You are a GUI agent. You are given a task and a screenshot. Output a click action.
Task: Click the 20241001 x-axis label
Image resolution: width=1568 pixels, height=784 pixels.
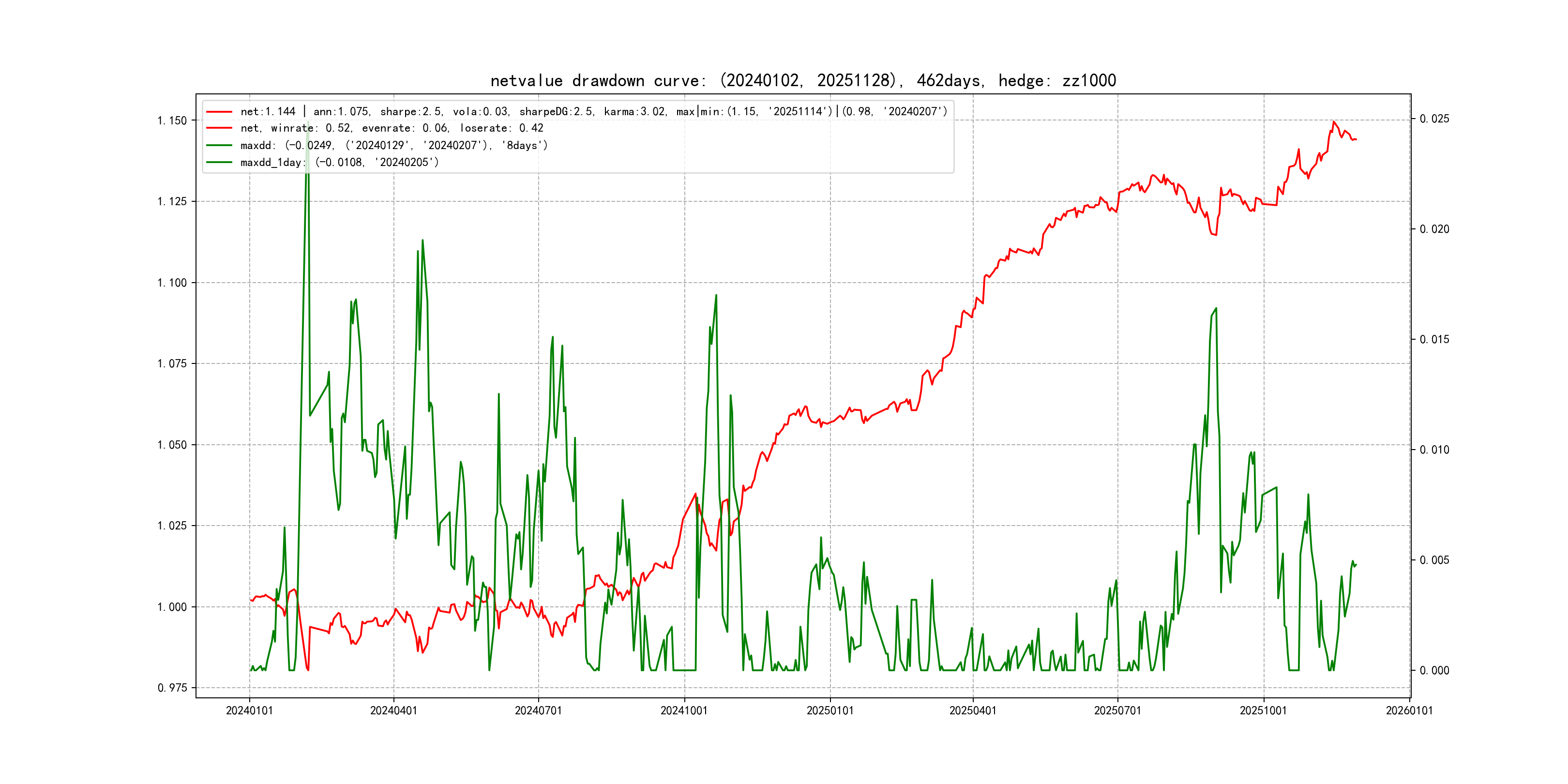point(684,710)
